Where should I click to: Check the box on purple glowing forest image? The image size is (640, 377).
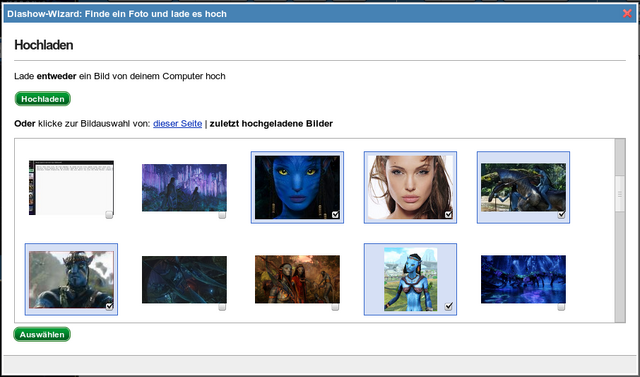pyautogui.click(x=222, y=215)
